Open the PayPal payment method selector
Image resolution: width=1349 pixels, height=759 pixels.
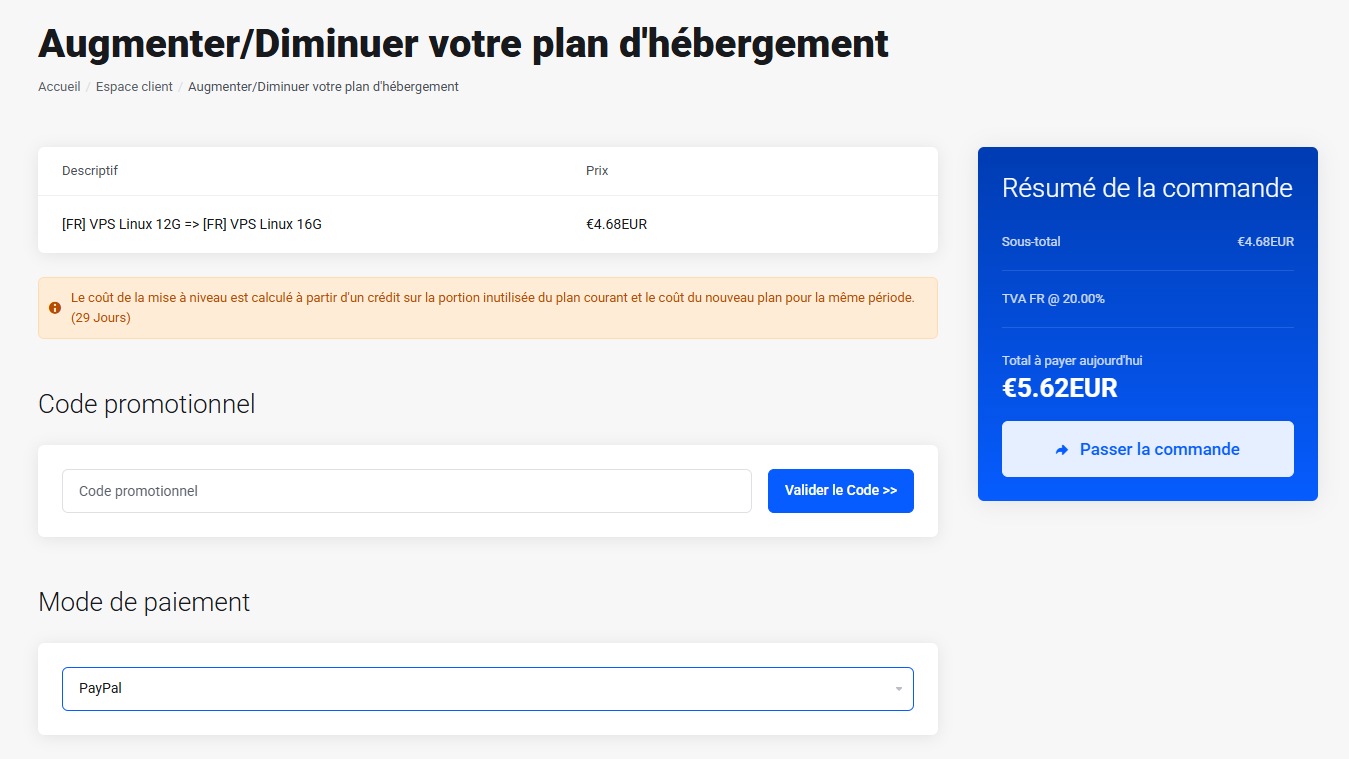pyautogui.click(x=487, y=689)
